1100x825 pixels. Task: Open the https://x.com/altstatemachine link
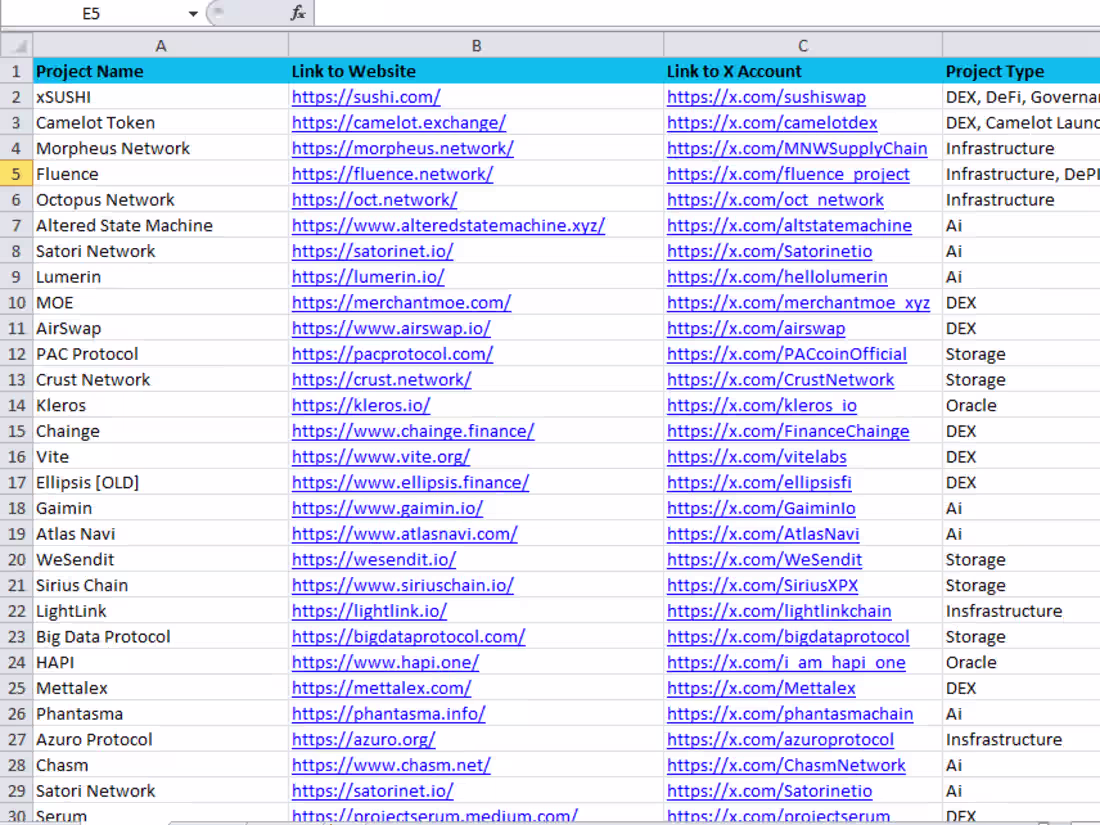click(x=789, y=226)
